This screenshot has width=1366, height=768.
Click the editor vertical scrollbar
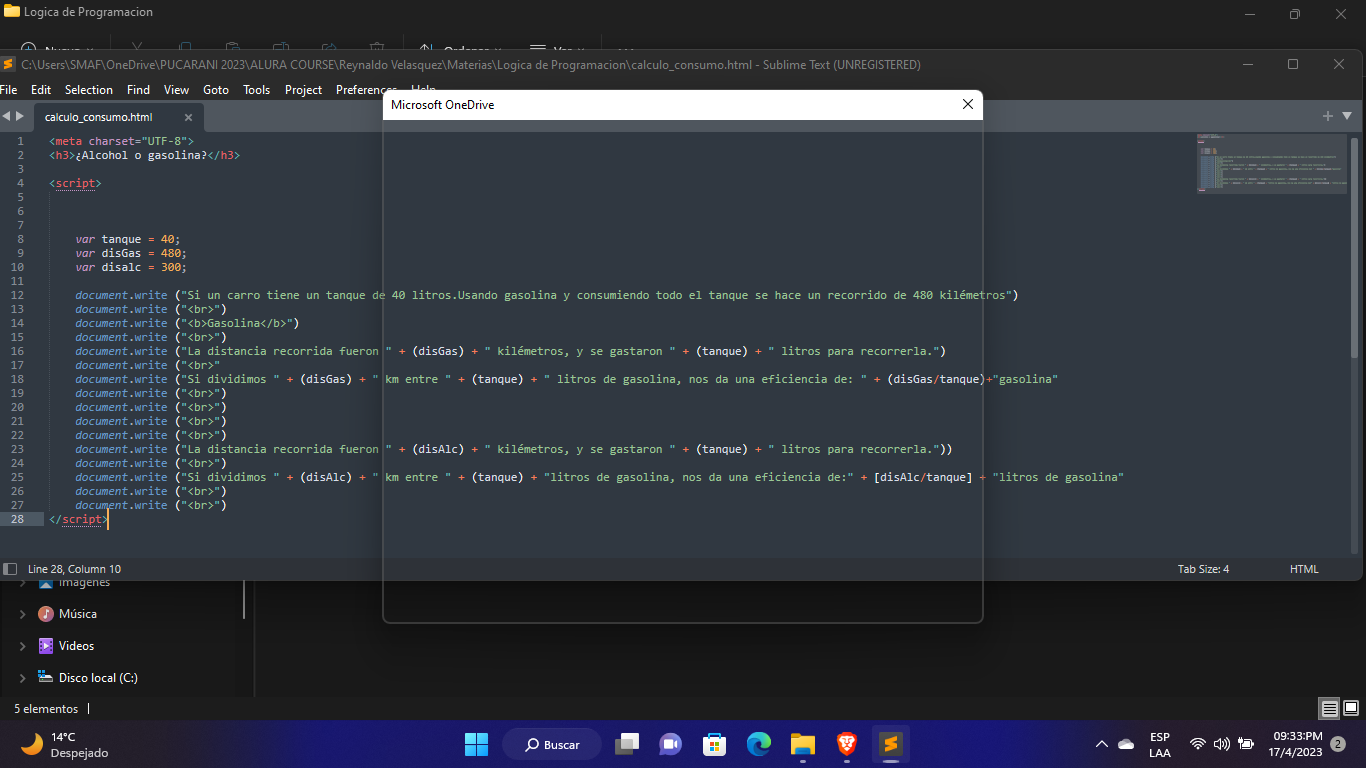(x=1355, y=250)
